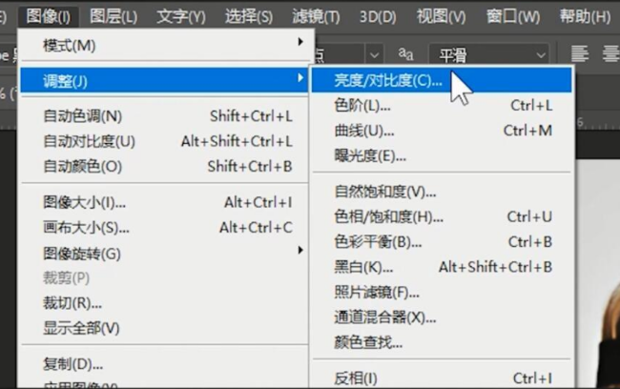Open the 选择(S) menu
This screenshot has height=389, width=620.
click(249, 17)
